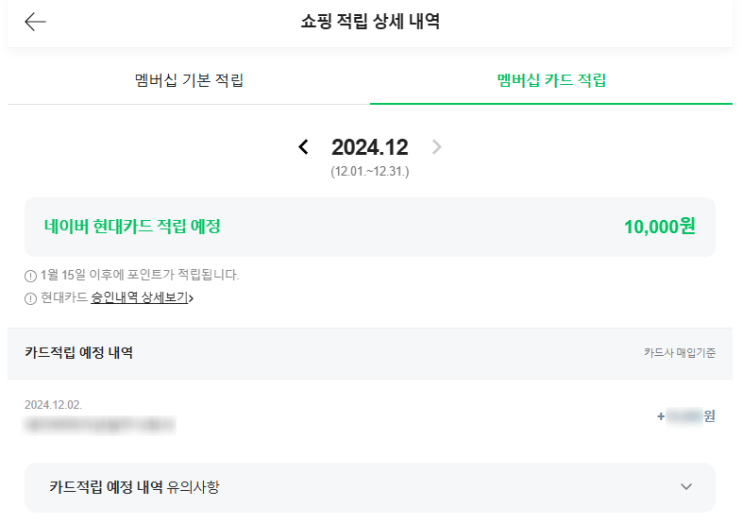
Task: Click the 카드적립 예정 내역 section header
Action: [79, 353]
